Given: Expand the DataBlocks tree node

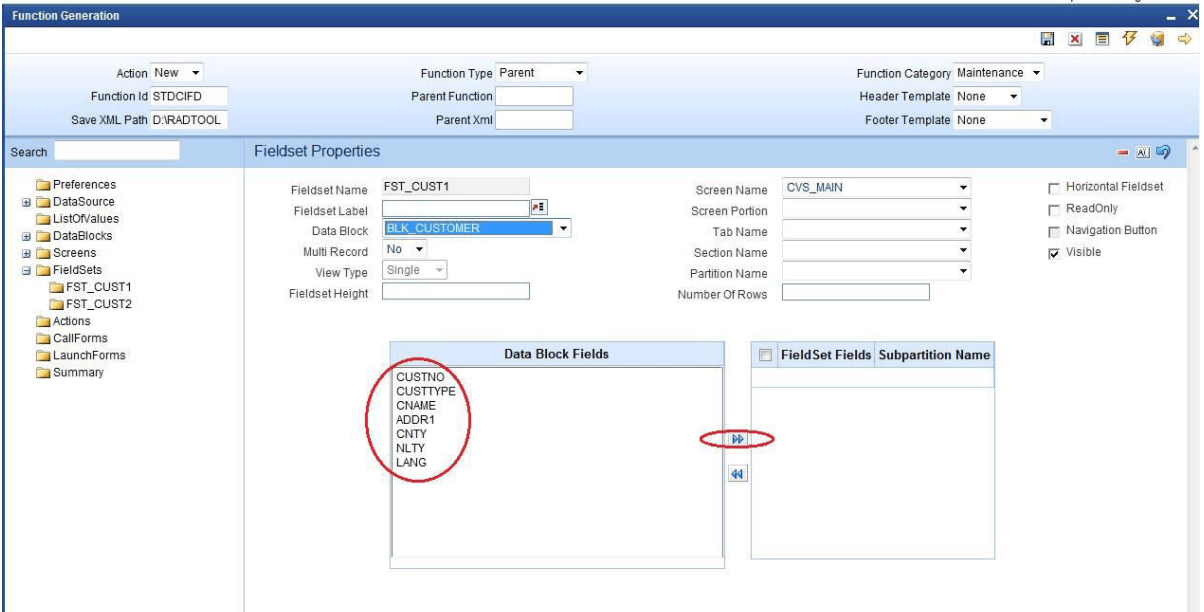Looking at the screenshot, I should [x=27, y=236].
